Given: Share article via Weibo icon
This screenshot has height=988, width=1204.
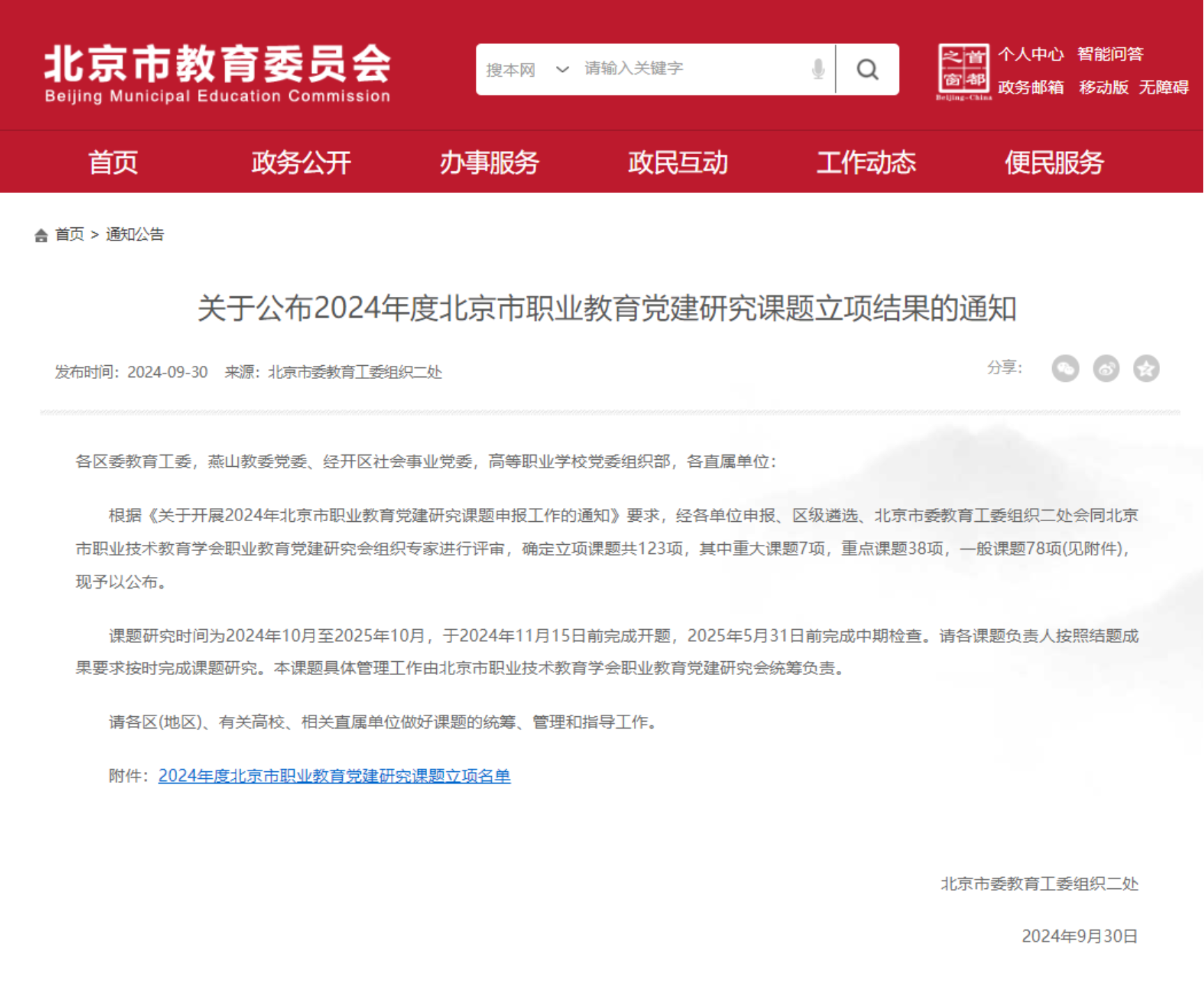Looking at the screenshot, I should [x=1106, y=369].
